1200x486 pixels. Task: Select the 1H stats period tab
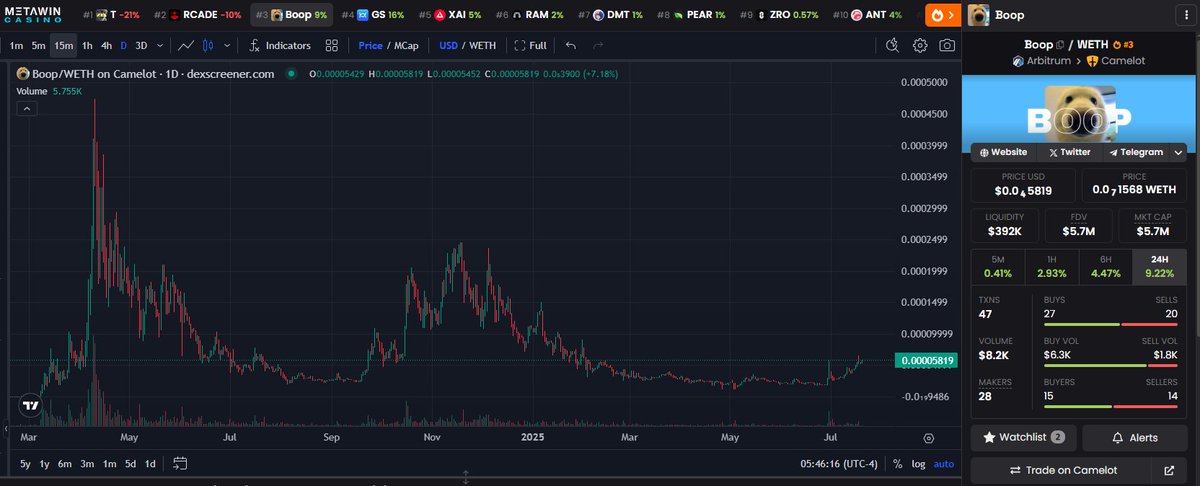(1052, 266)
